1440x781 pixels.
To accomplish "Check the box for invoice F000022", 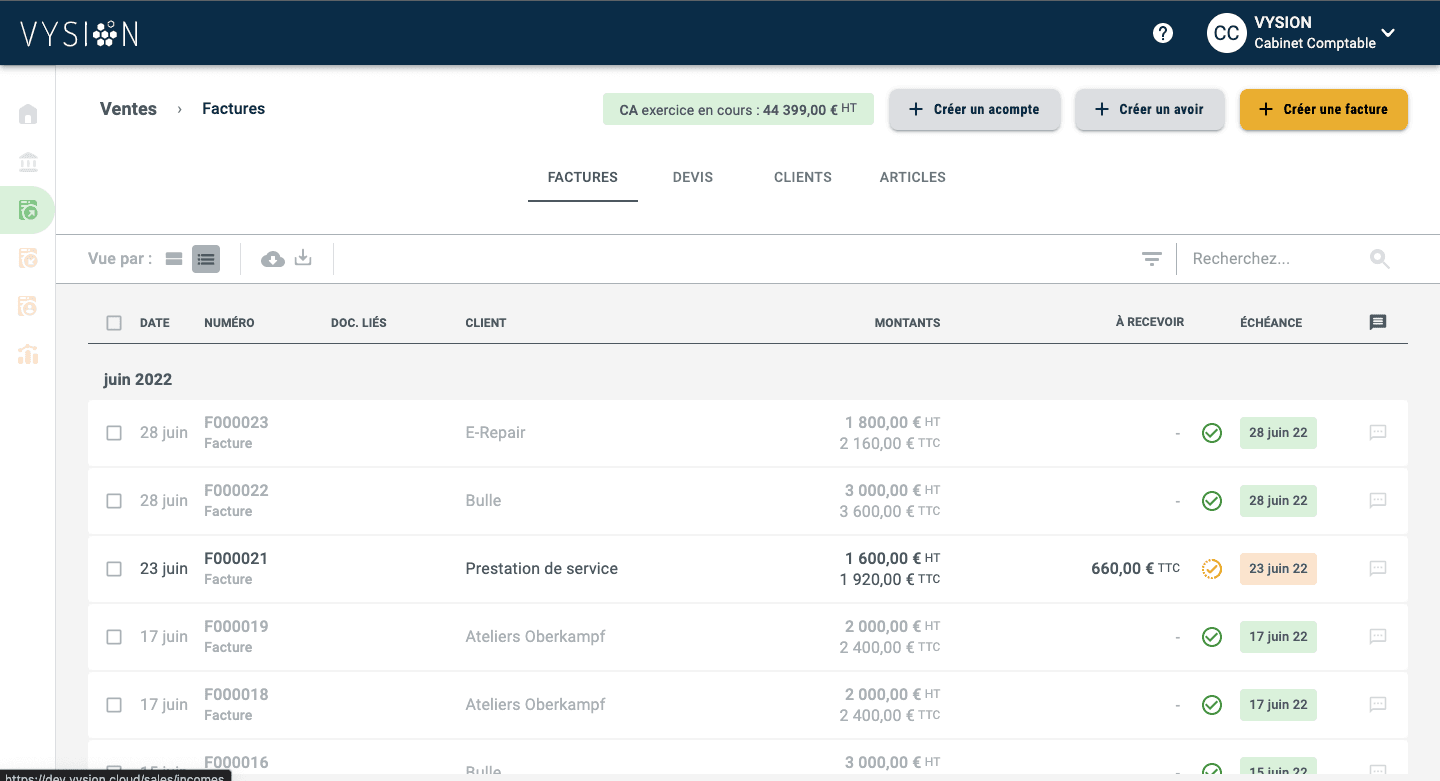I will tap(114, 501).
